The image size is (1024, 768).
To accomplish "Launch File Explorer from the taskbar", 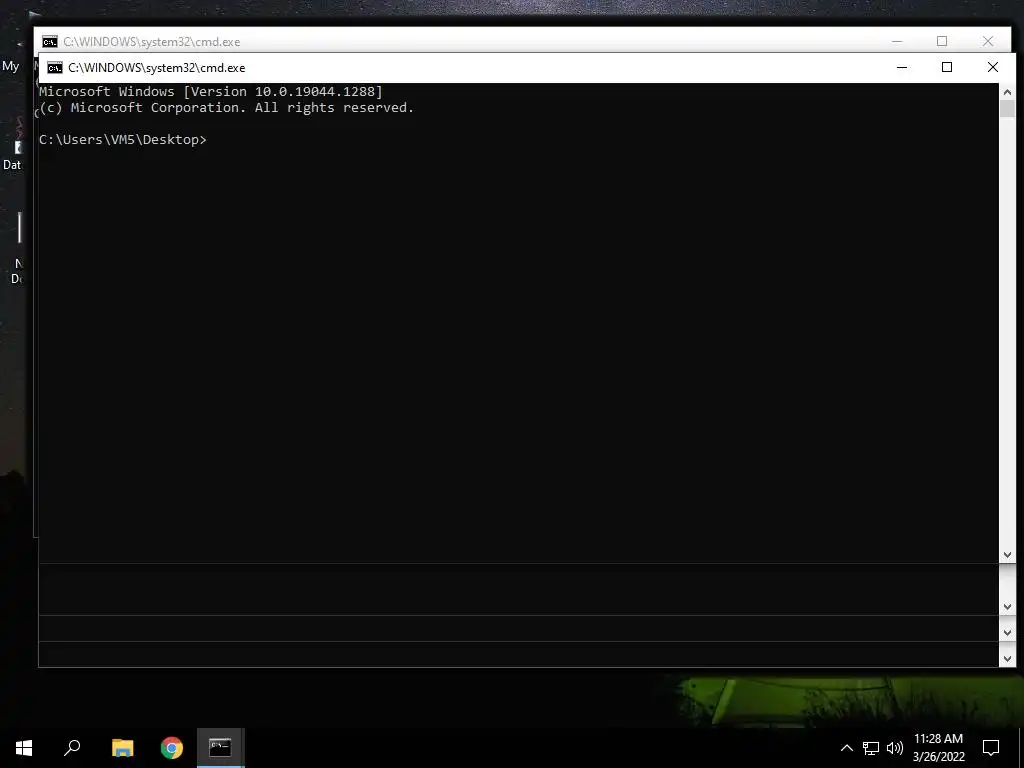I will coord(122,748).
